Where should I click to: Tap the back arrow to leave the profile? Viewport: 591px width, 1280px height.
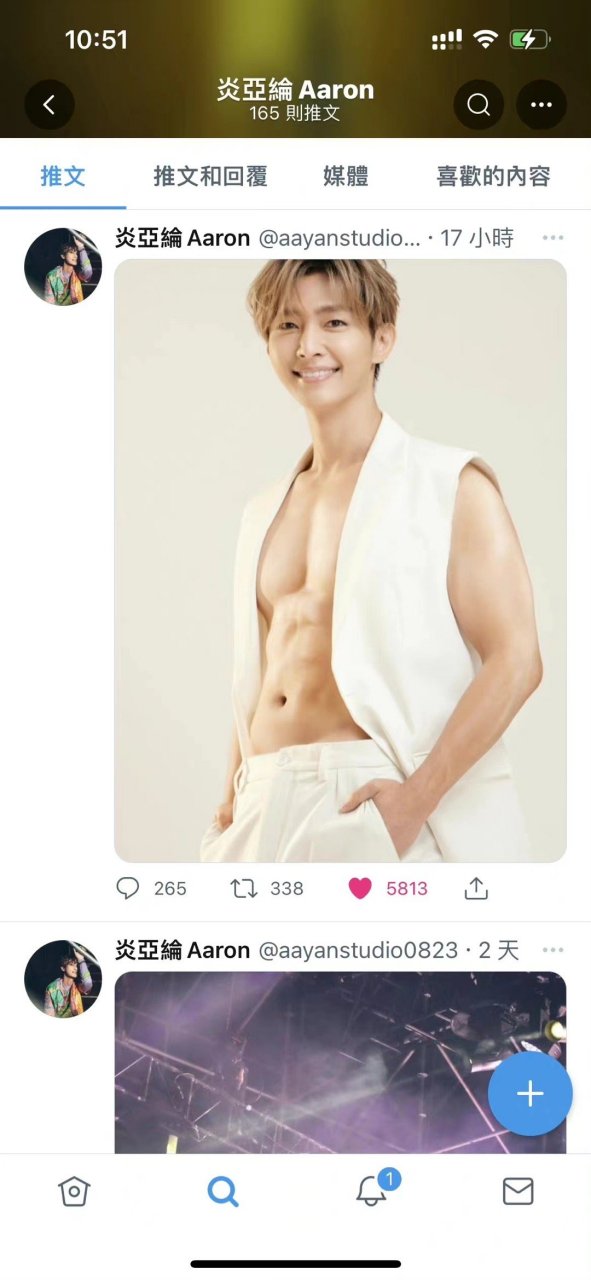49,104
